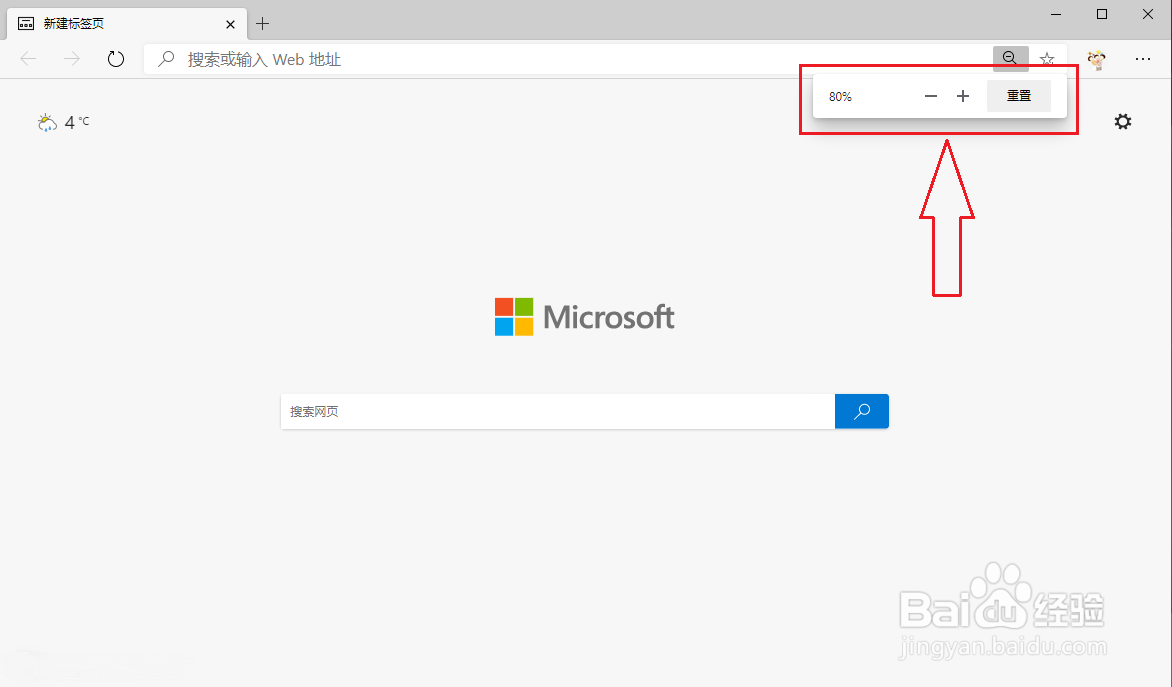
Task: Click the blue search button
Action: point(862,411)
